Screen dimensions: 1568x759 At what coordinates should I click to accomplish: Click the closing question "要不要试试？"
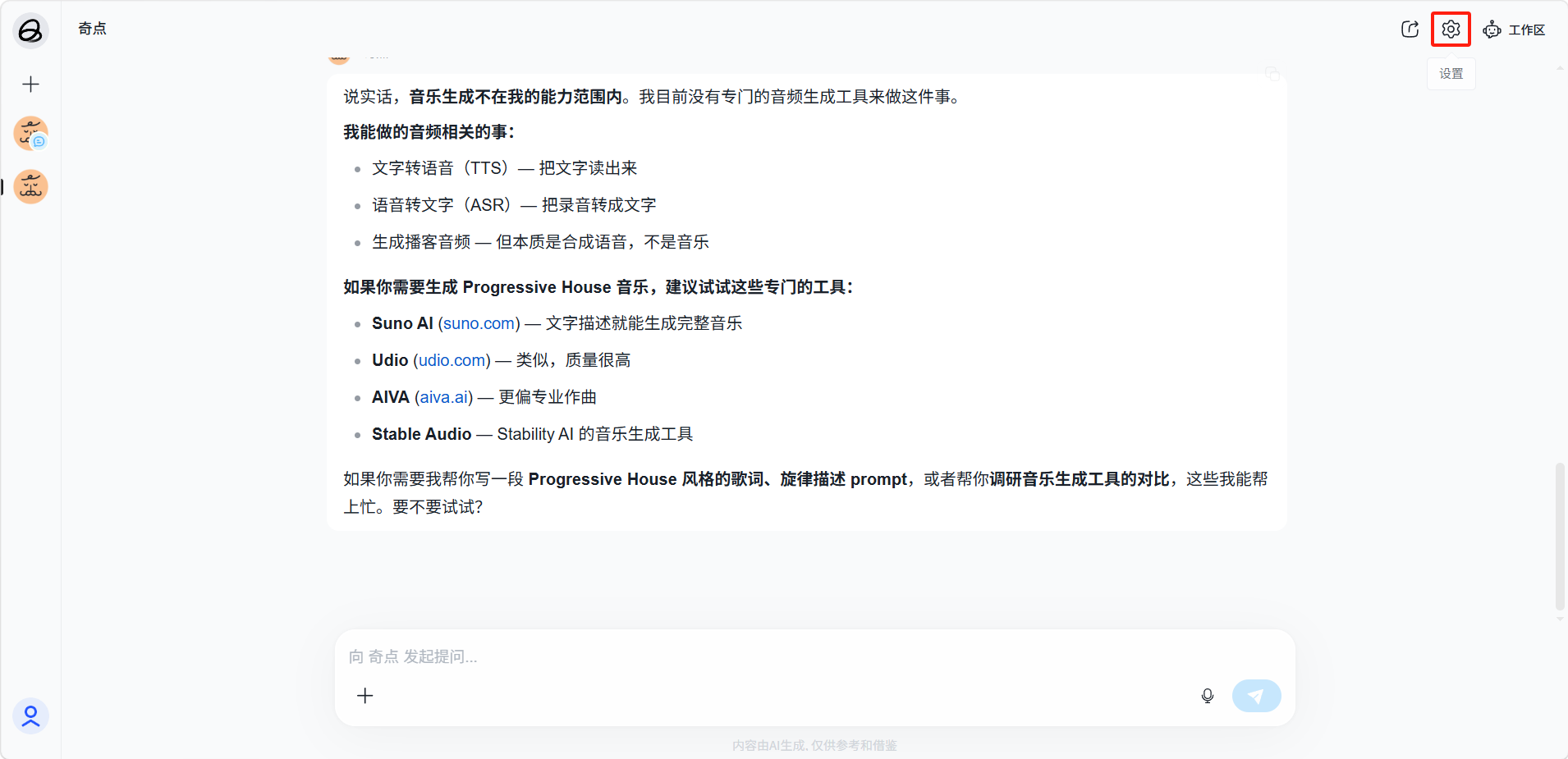coord(438,507)
